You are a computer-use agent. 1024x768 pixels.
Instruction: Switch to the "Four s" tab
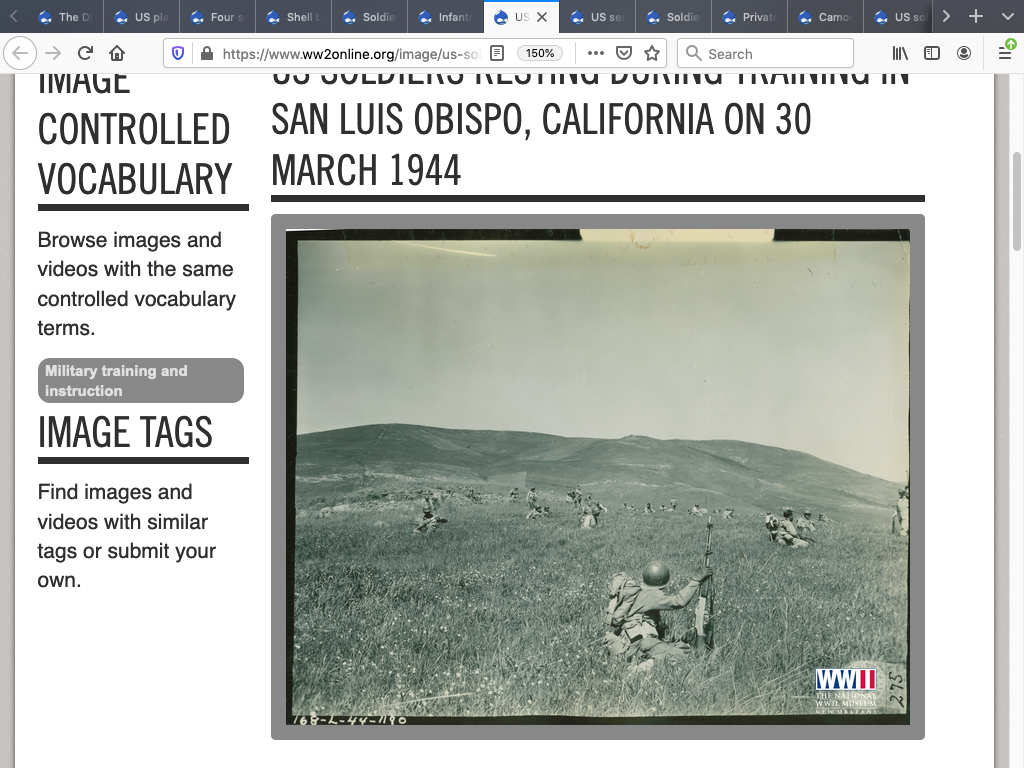click(220, 17)
